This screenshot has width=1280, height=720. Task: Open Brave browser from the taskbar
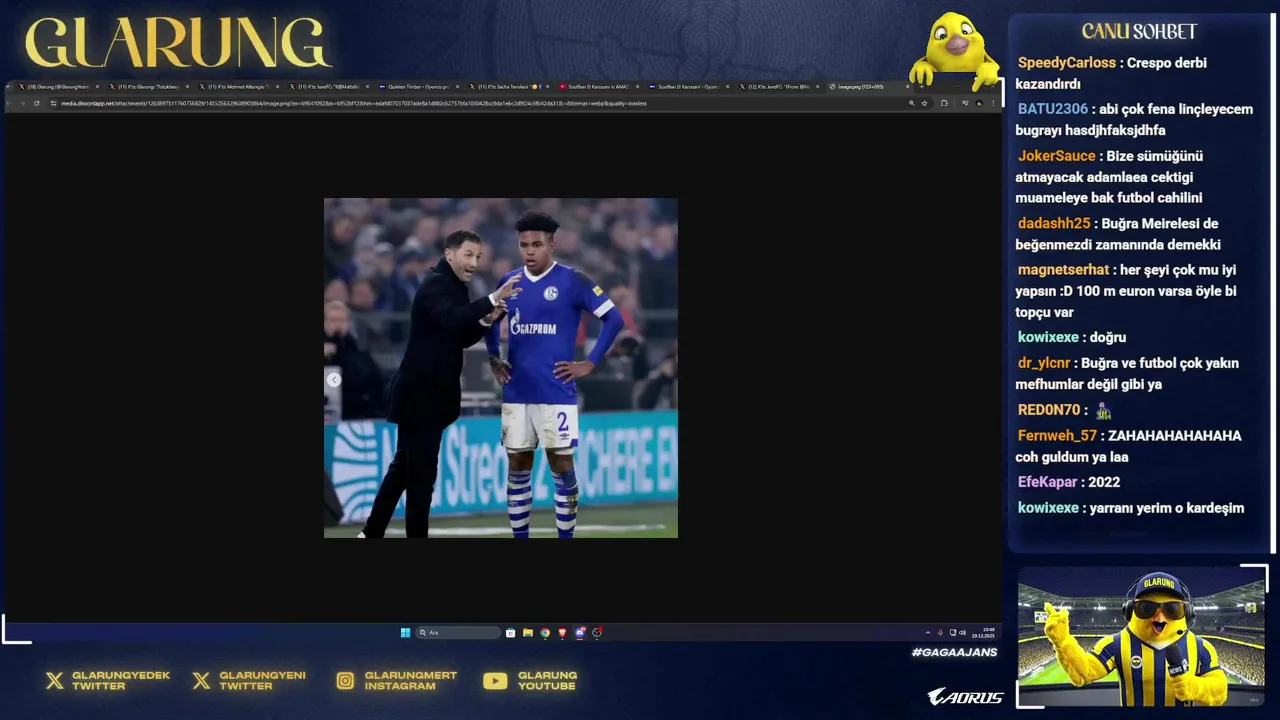click(562, 632)
